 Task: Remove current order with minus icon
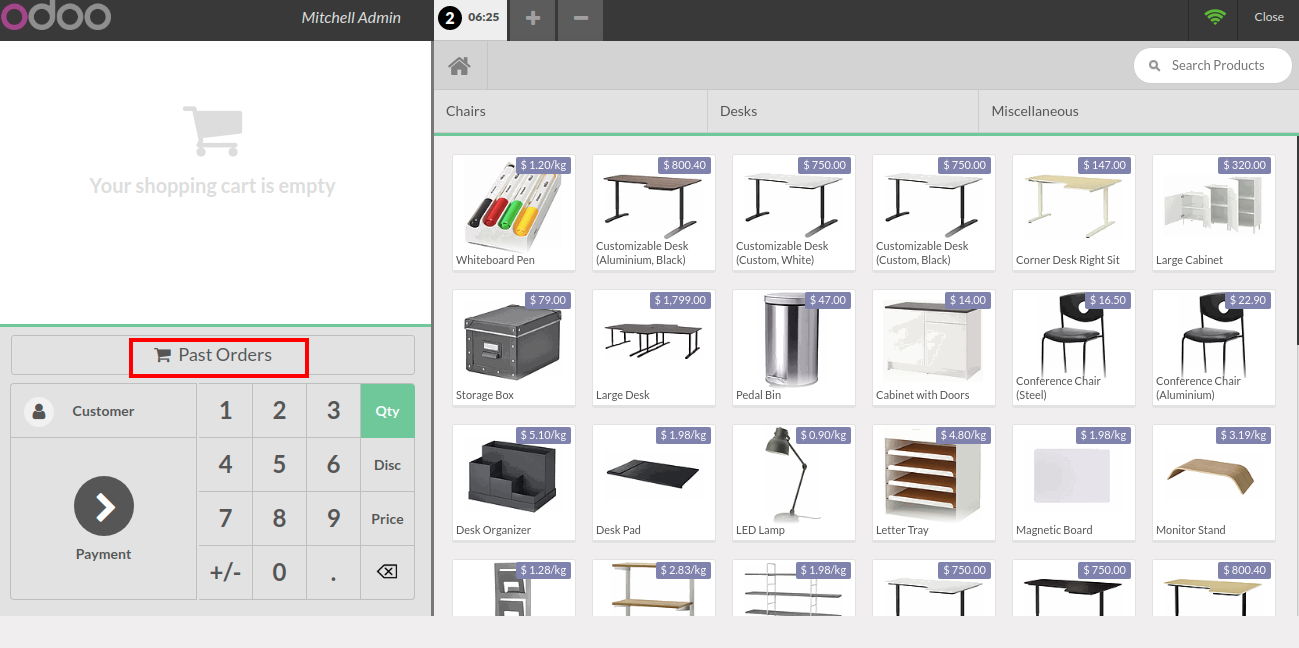581,19
